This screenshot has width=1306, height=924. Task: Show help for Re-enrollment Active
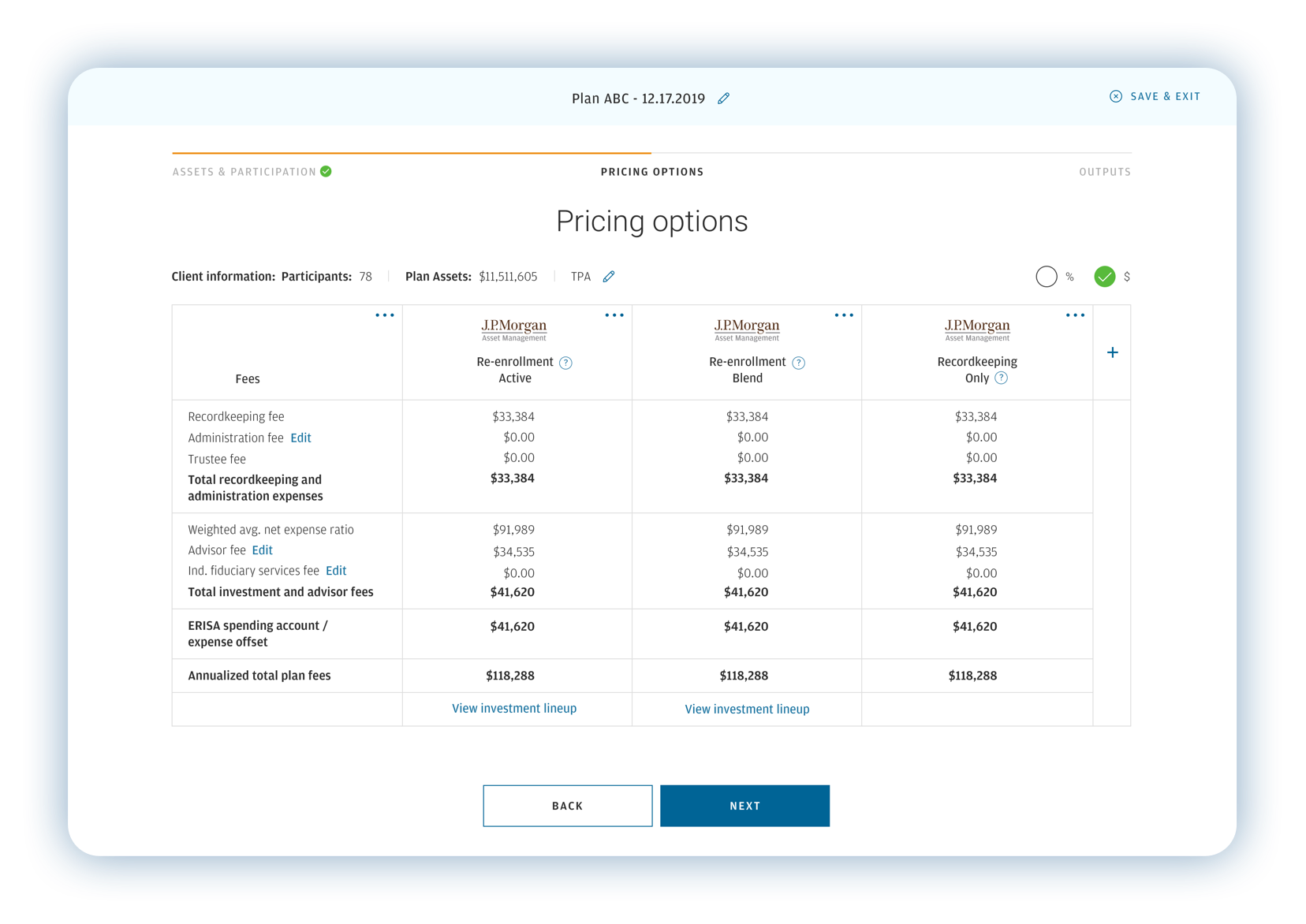(x=565, y=363)
